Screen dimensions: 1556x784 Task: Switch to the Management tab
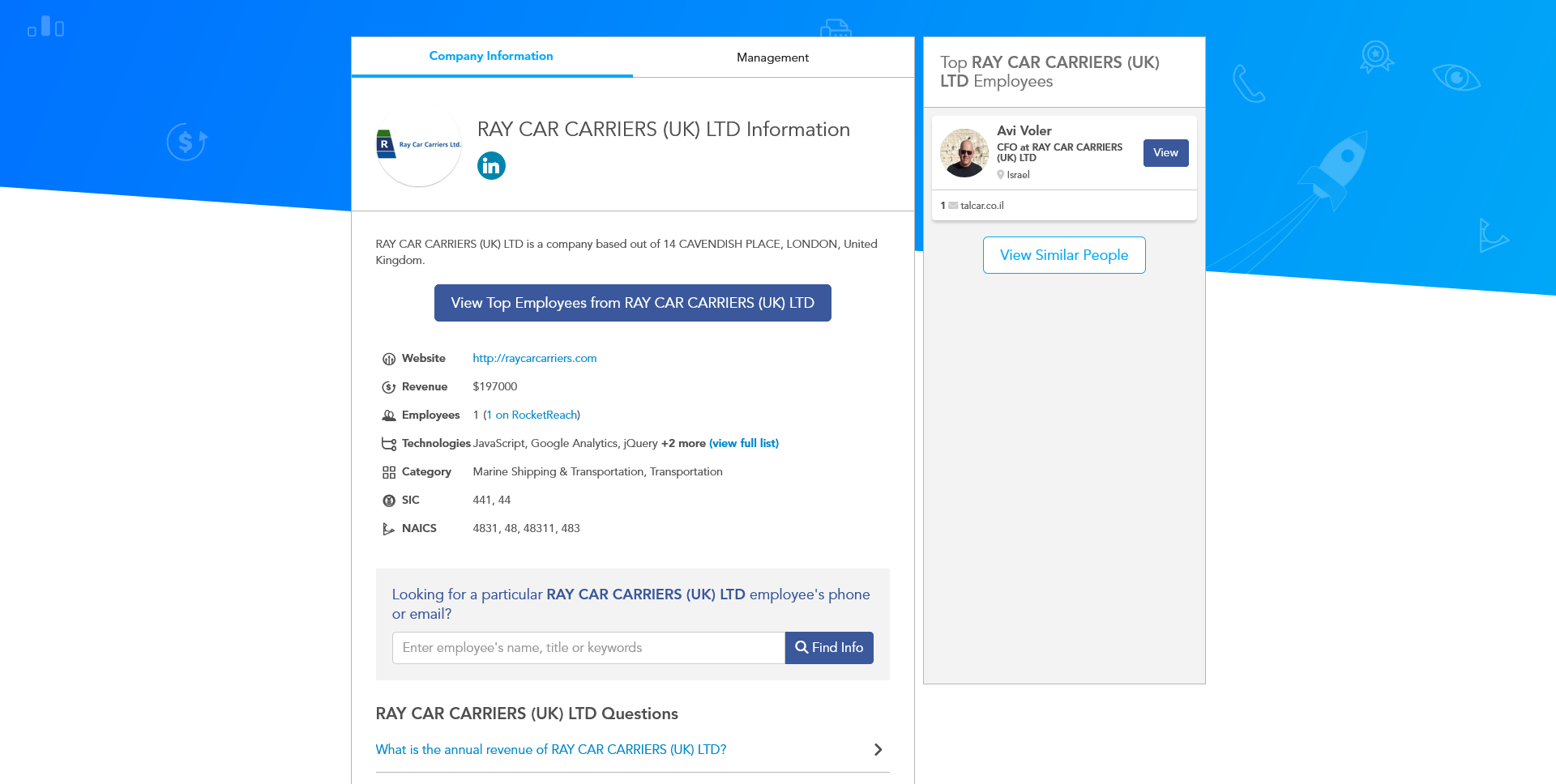772,58
